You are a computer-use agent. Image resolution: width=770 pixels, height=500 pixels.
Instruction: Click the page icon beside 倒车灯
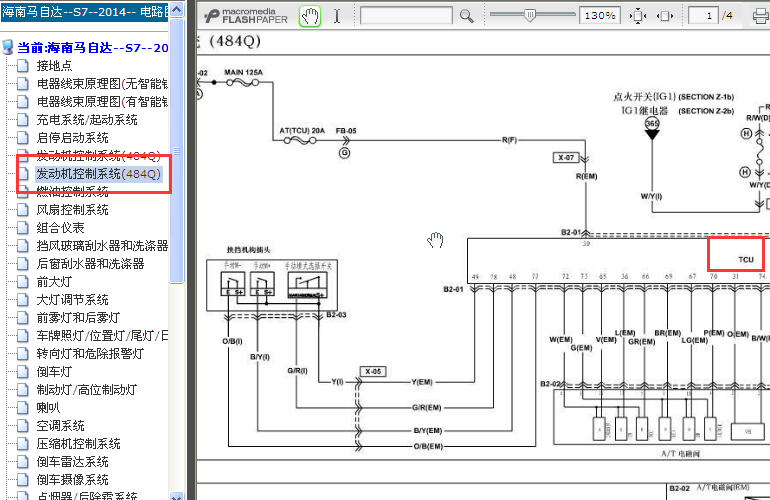23,372
